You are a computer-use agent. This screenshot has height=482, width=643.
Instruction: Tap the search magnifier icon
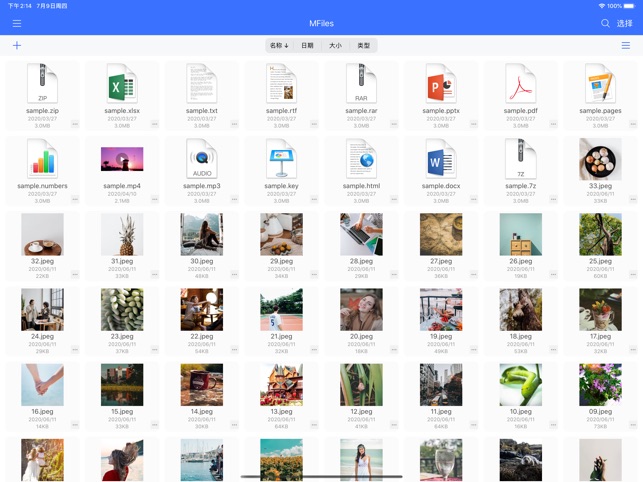point(605,23)
